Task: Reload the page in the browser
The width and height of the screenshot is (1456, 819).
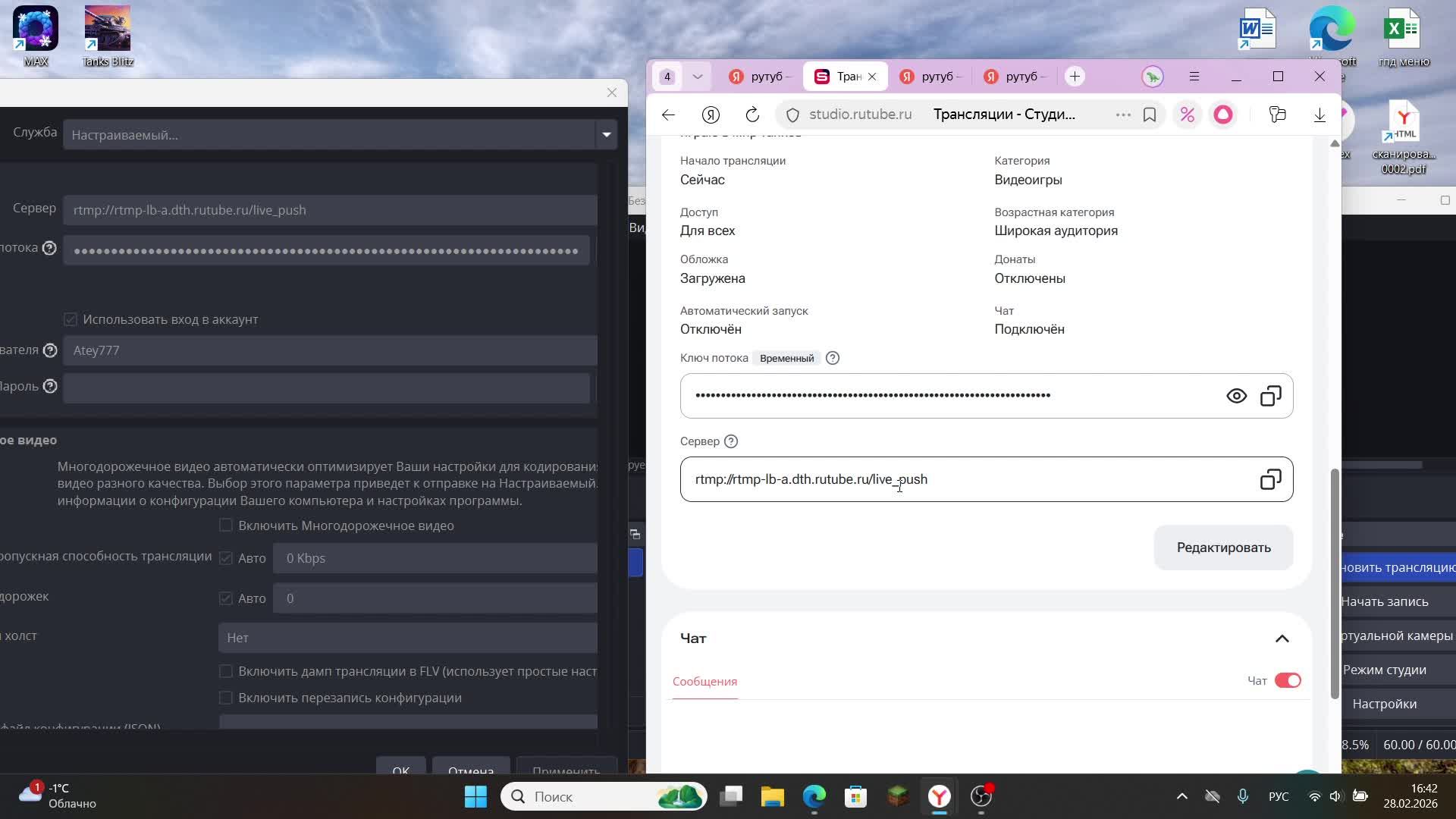Action: click(752, 115)
